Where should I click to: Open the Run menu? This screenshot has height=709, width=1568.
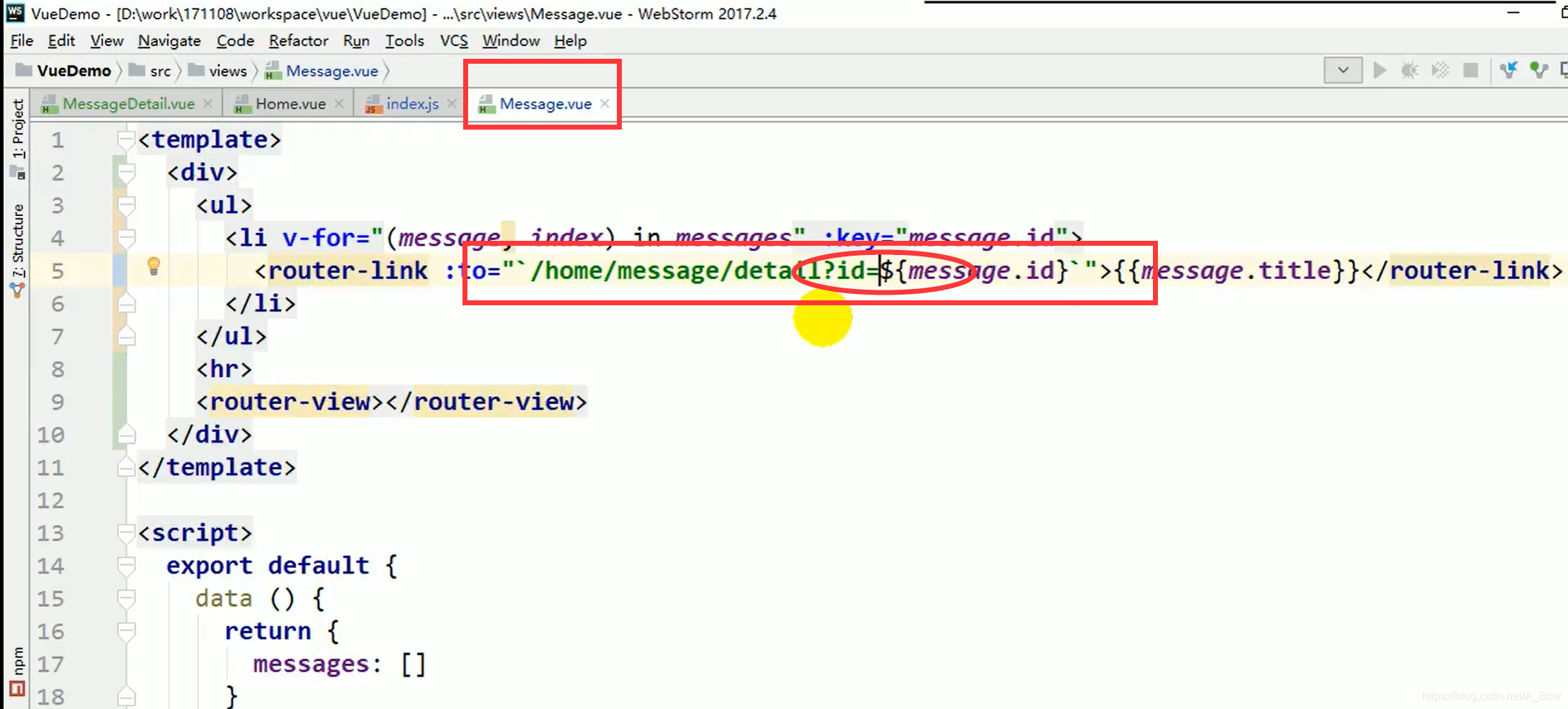click(356, 40)
